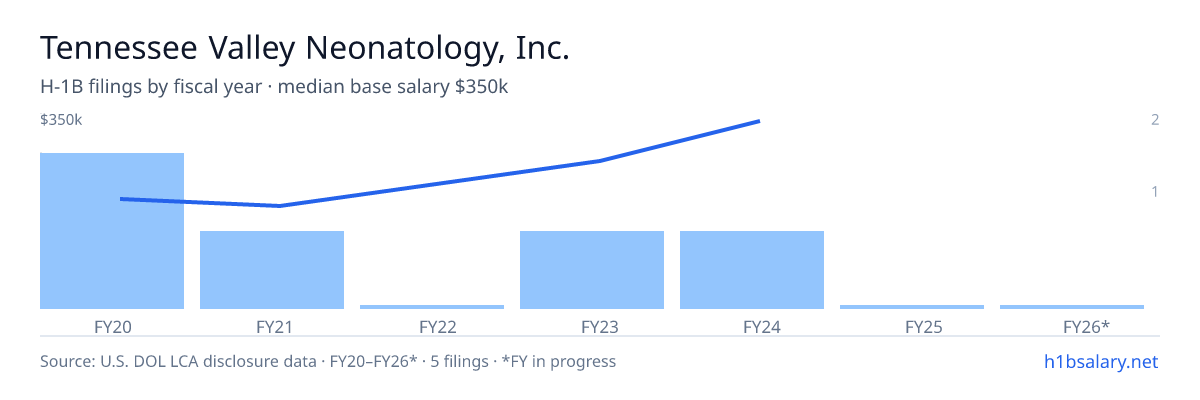The width and height of the screenshot is (1200, 400).
Task: Click the blue salary line's FY24 endpoint
Action: coord(759,121)
